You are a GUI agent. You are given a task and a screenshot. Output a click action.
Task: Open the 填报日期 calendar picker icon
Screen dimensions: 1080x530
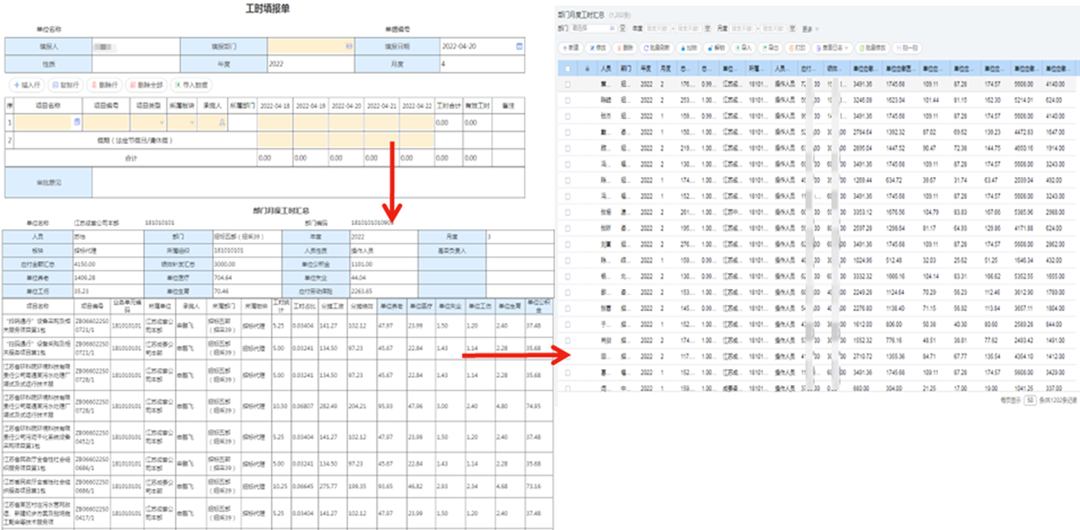(x=519, y=46)
